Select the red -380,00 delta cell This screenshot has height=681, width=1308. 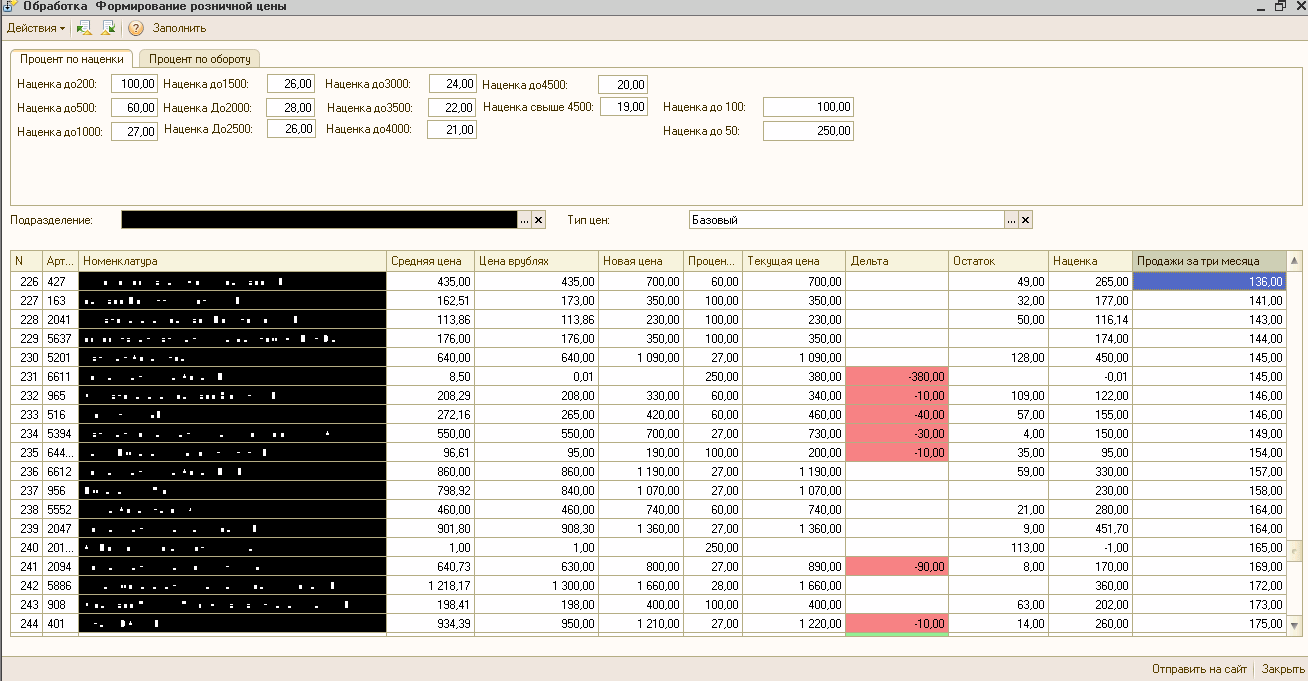click(896, 376)
